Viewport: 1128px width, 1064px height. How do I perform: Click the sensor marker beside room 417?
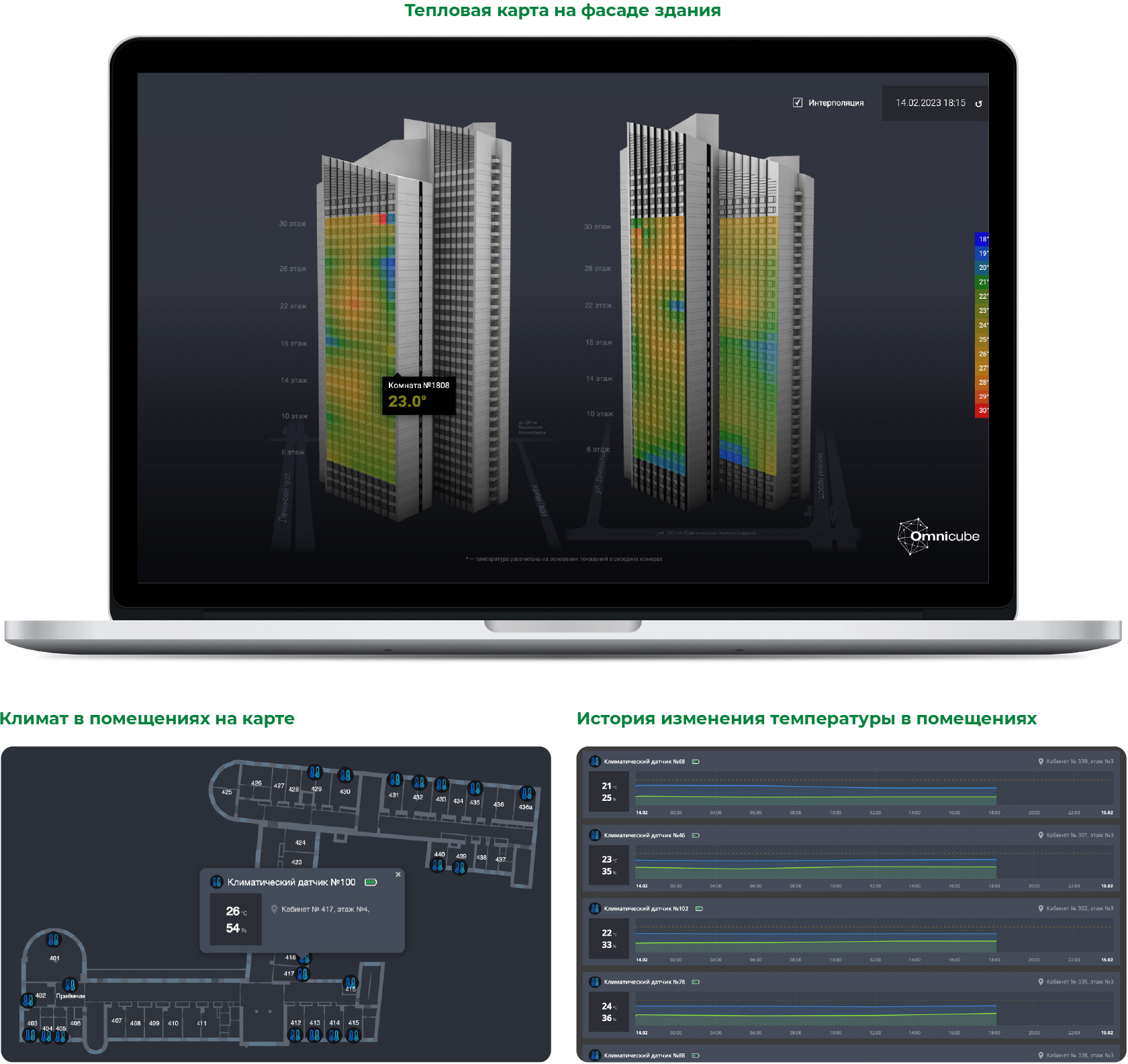click(x=303, y=973)
